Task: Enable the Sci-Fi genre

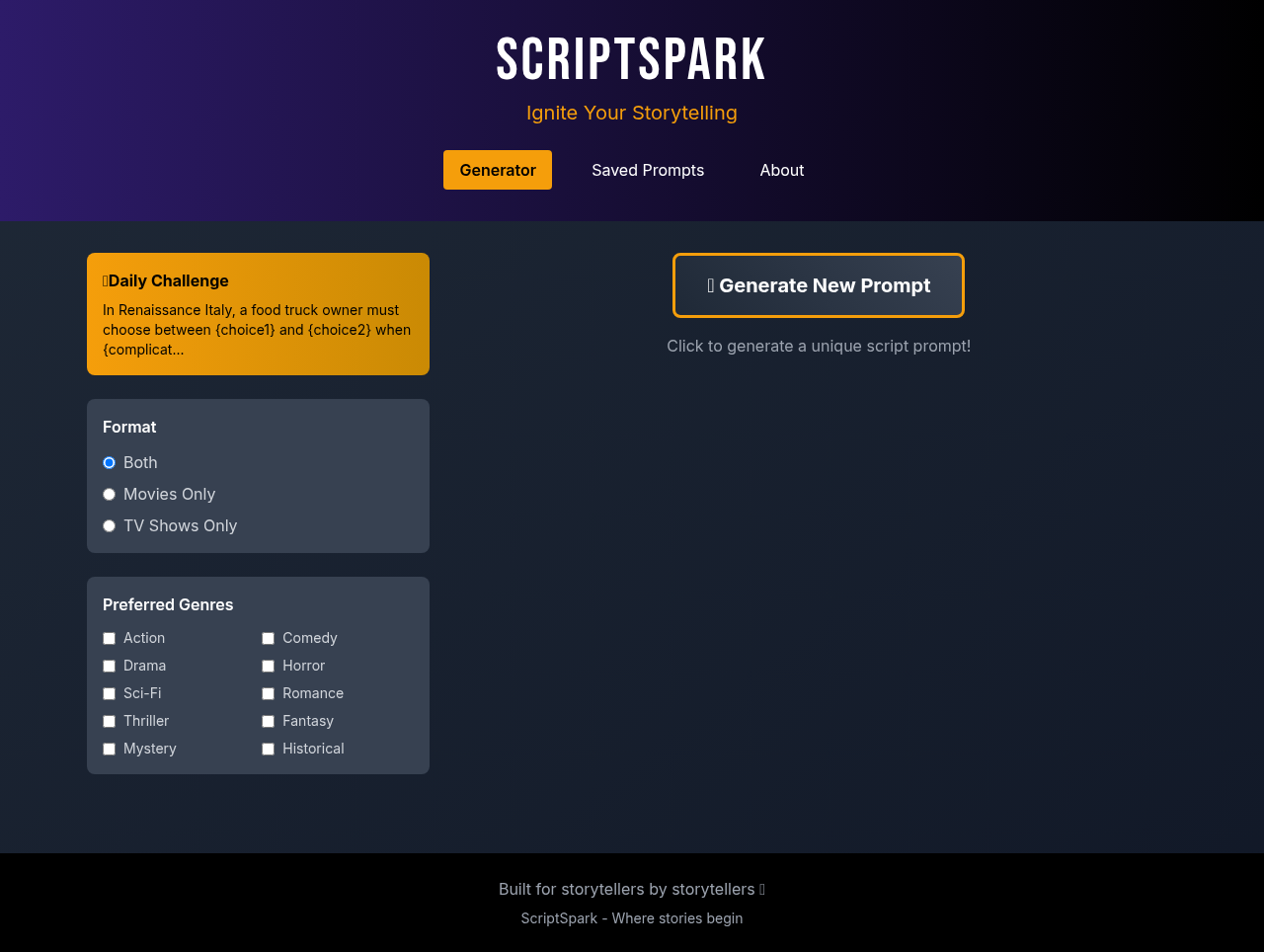Action: click(x=109, y=693)
